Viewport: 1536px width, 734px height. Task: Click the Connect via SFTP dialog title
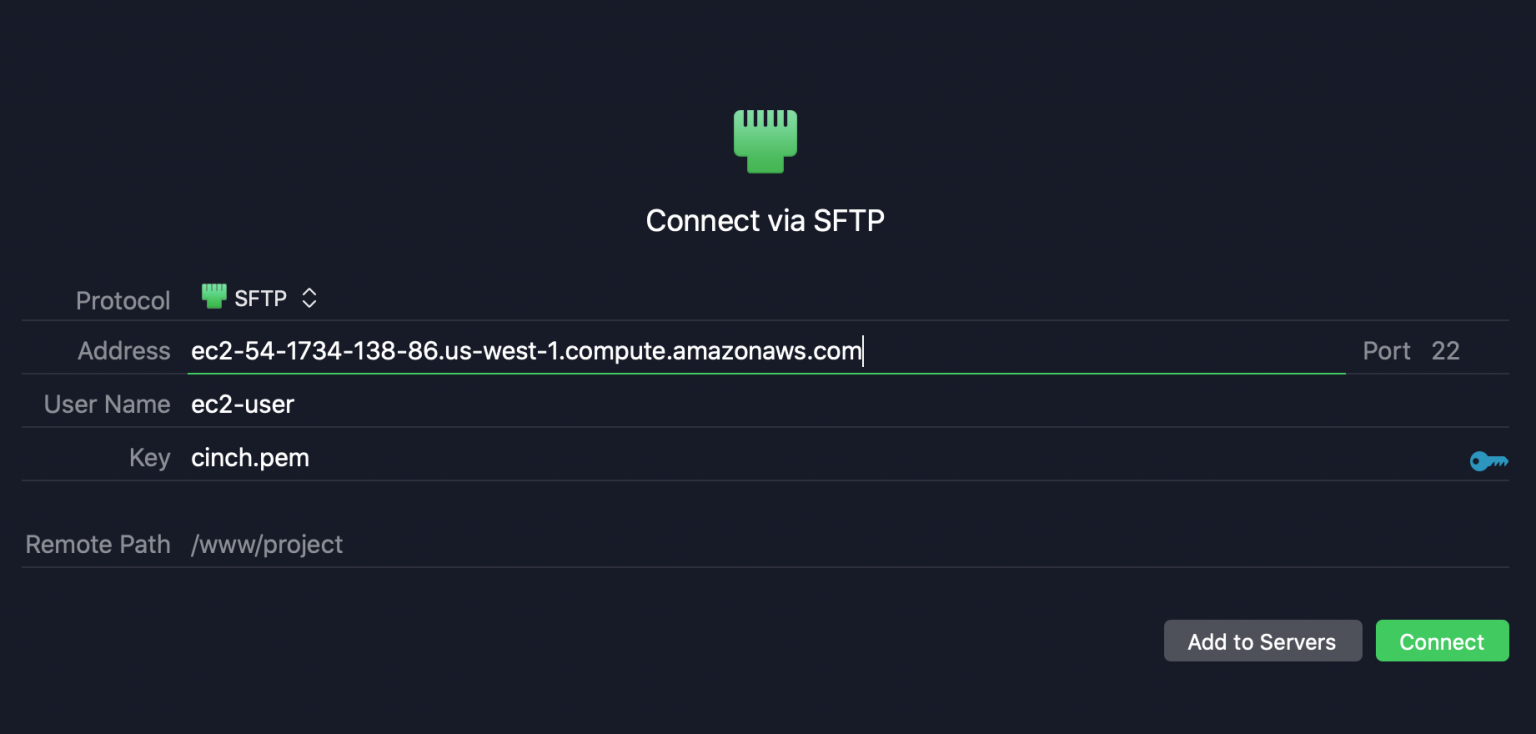[x=765, y=220]
